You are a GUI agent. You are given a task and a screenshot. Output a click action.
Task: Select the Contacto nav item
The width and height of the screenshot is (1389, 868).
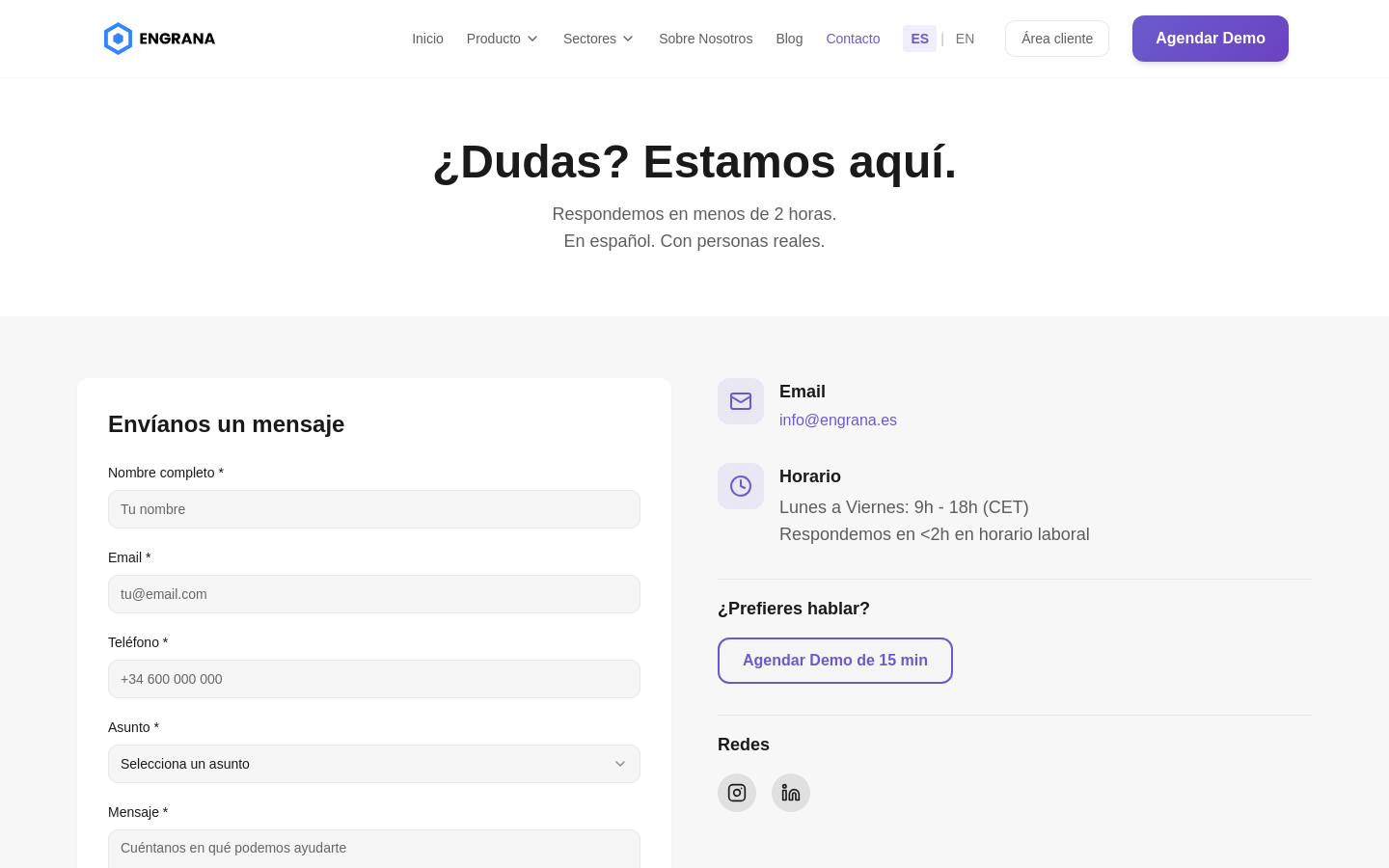coord(853,39)
